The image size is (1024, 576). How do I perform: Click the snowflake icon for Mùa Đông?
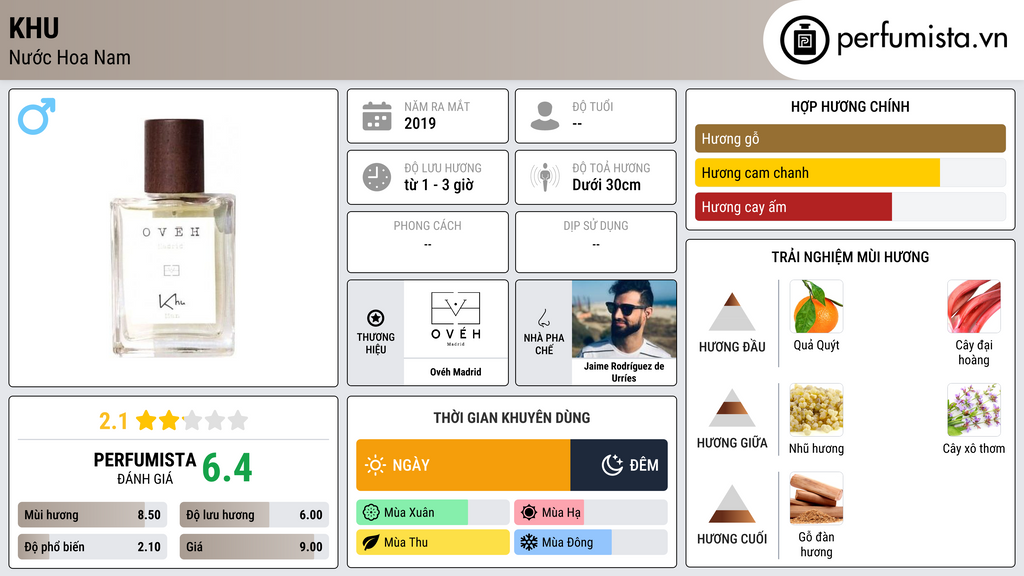point(529,542)
